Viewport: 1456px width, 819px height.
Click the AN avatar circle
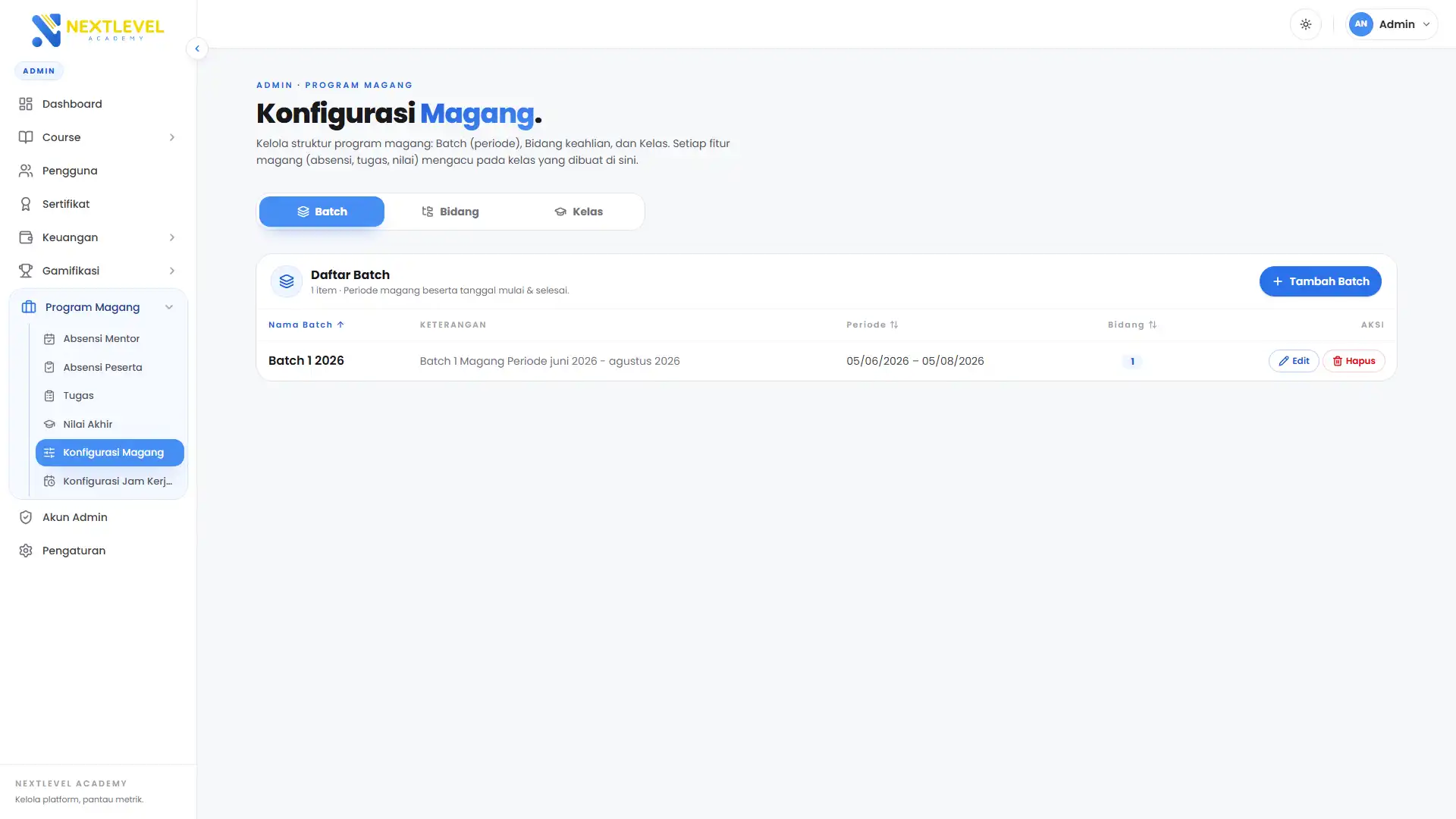pyautogui.click(x=1361, y=24)
